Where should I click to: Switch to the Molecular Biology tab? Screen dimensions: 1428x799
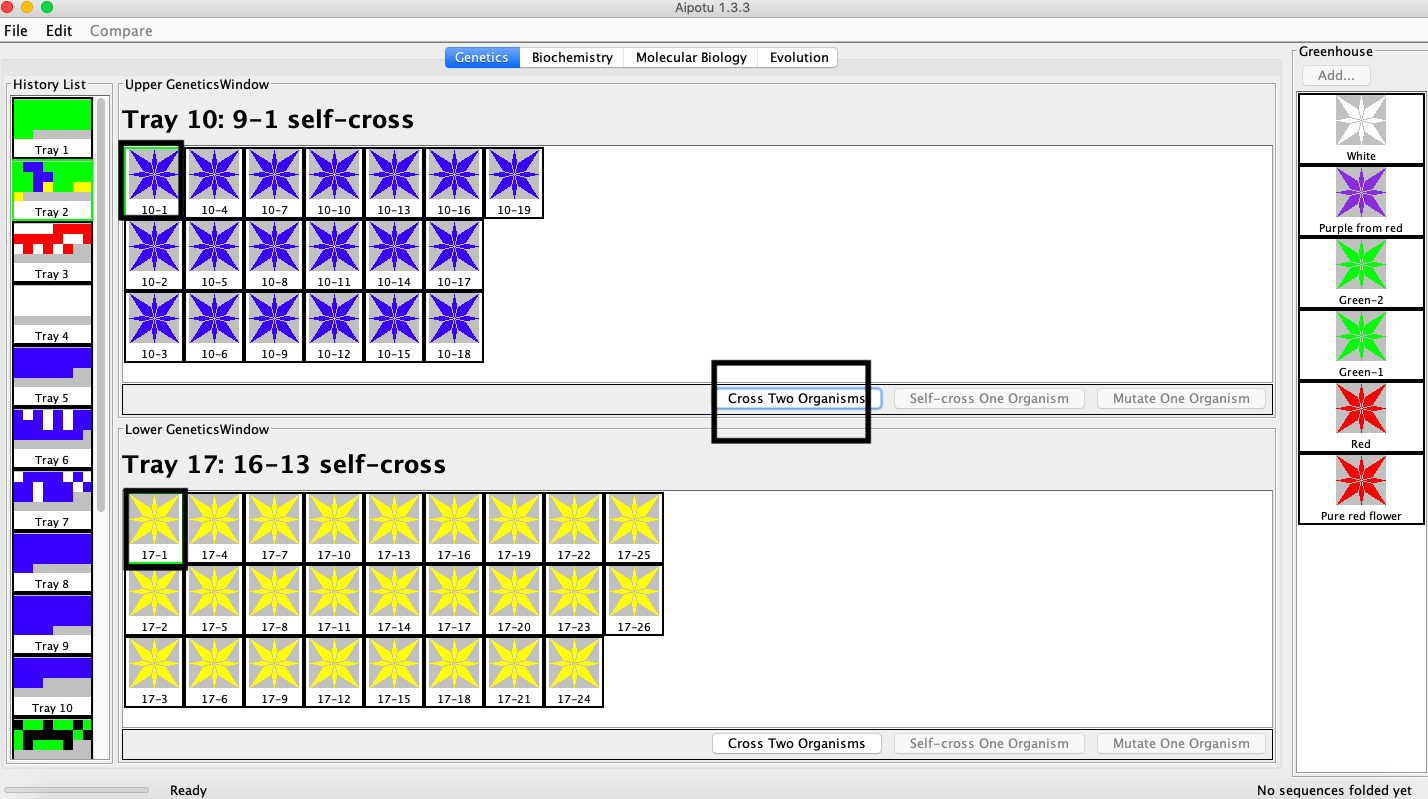[691, 57]
